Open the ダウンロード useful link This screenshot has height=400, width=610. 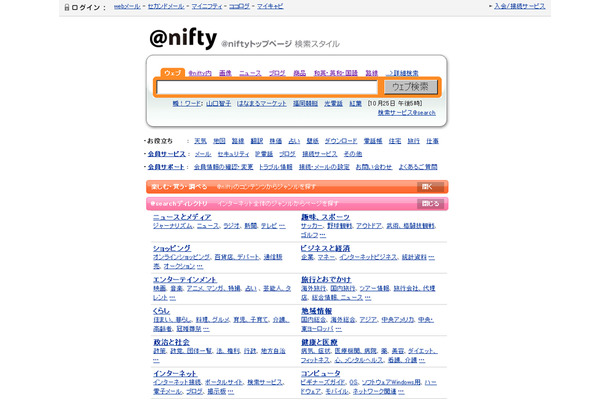[341, 141]
